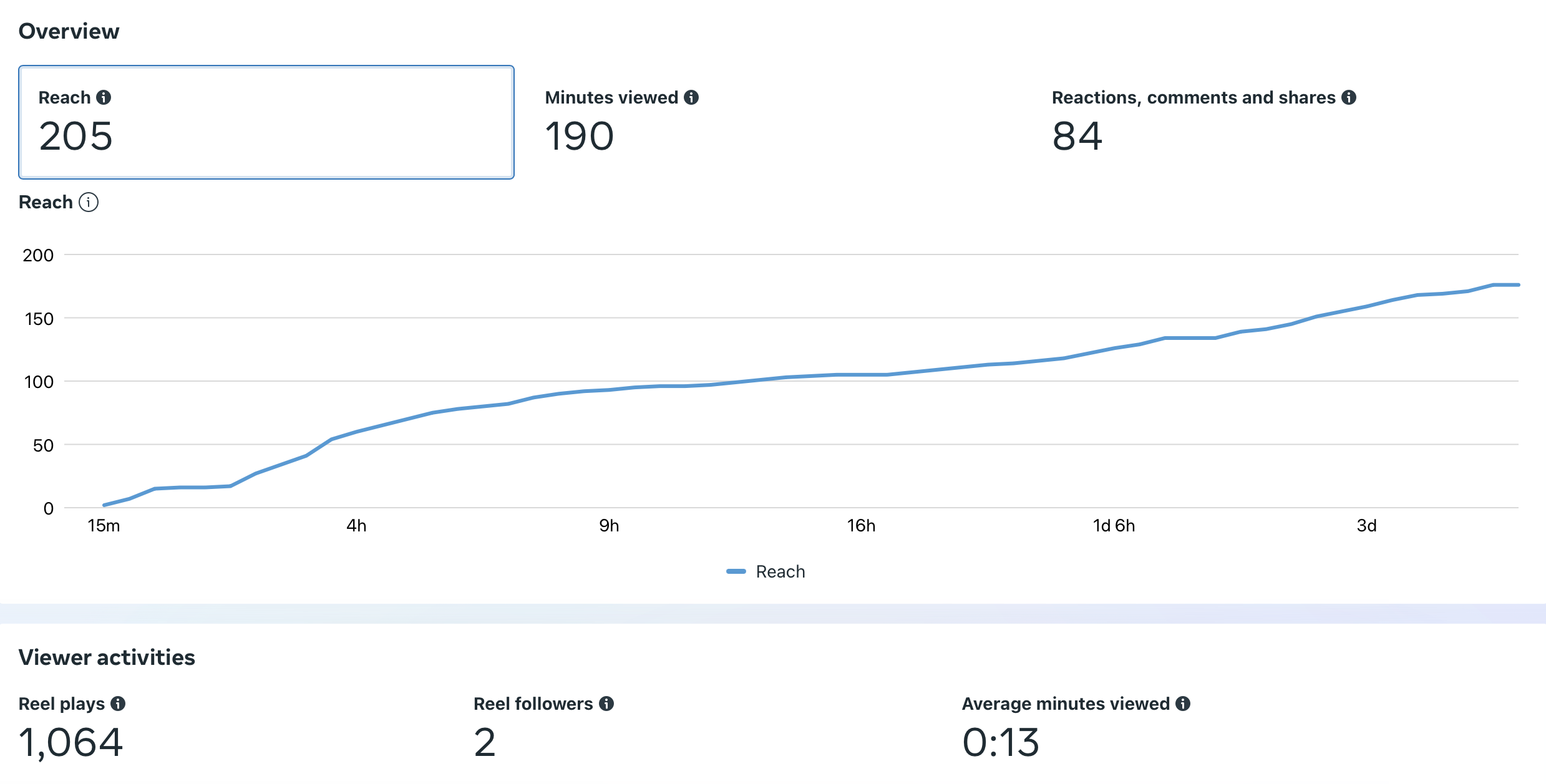The height and width of the screenshot is (784, 1546).
Task: Click the 150 label on y-axis
Action: [x=39, y=319]
